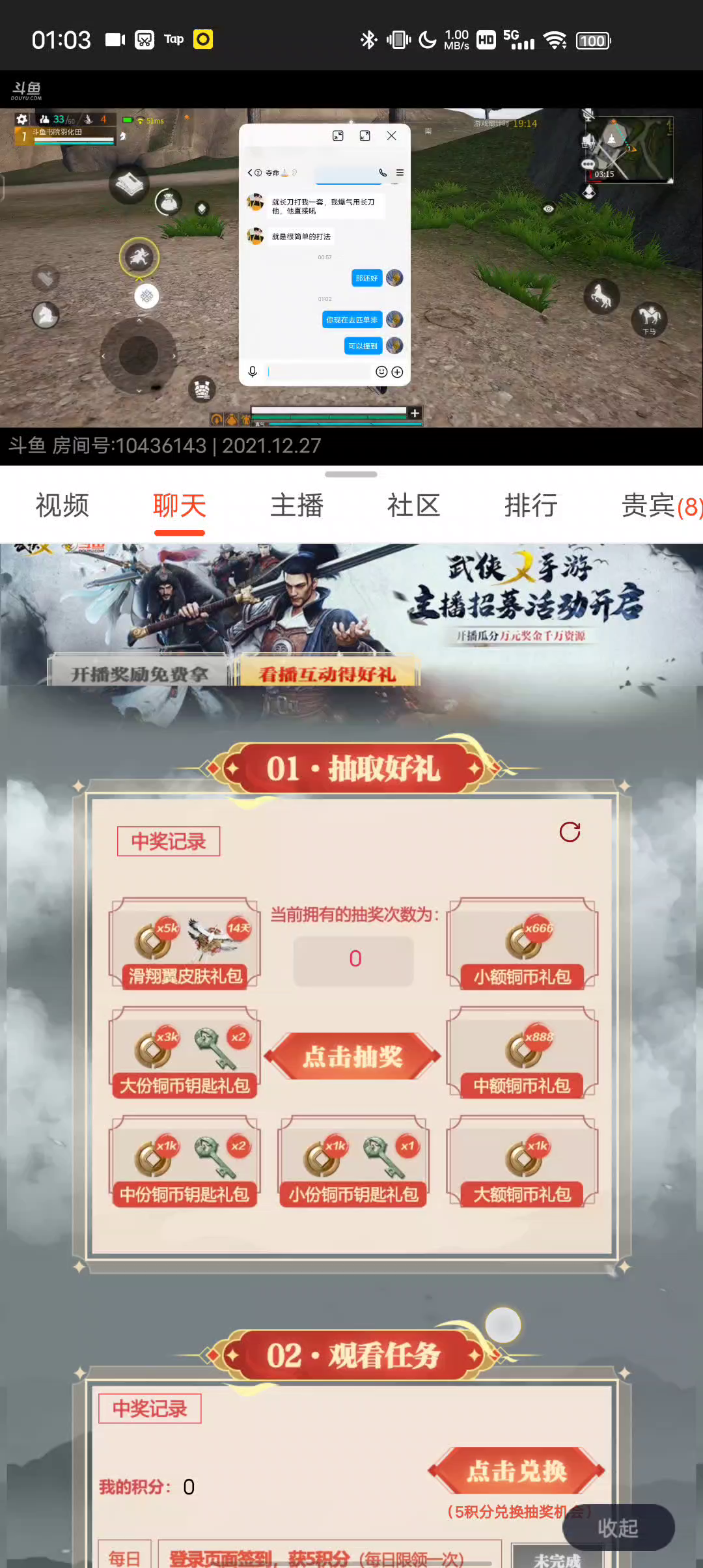Tap the plus icon beside emoji button

pos(397,372)
